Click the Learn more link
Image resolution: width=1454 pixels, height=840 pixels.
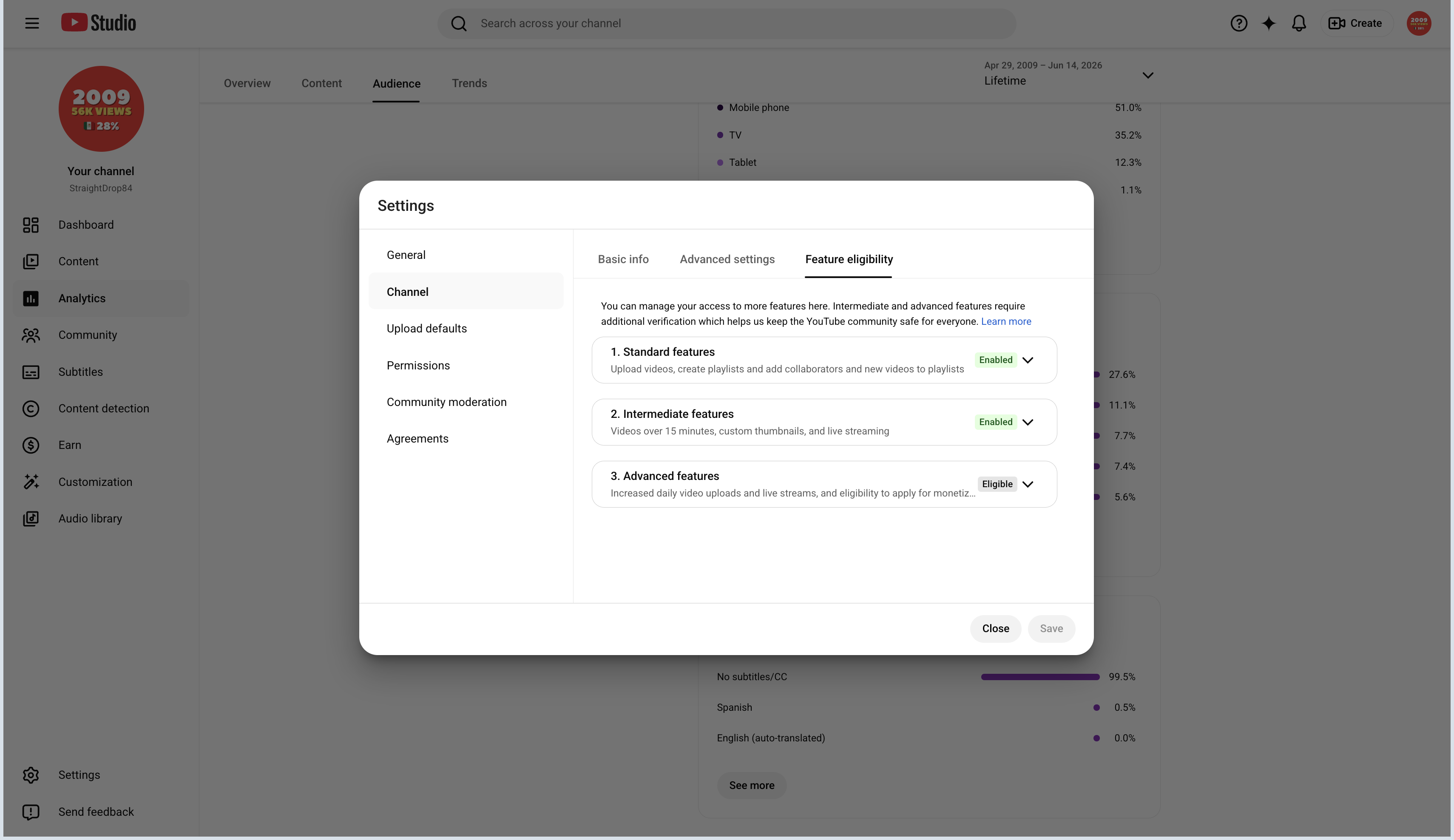pyautogui.click(x=1006, y=321)
